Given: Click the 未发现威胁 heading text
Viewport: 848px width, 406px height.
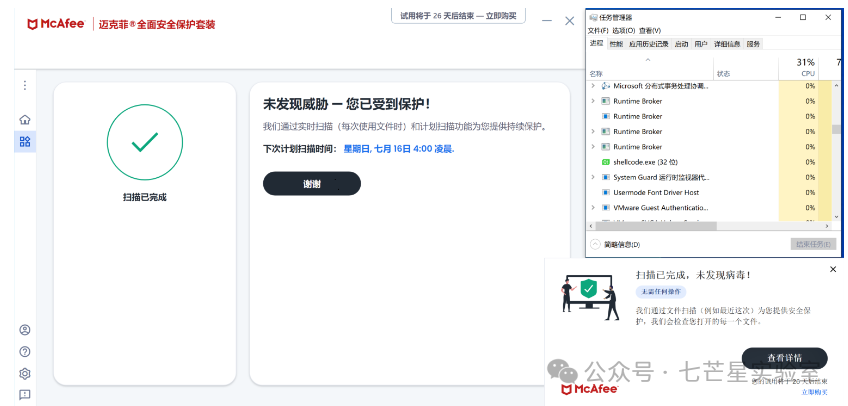Looking at the screenshot, I should (x=346, y=104).
